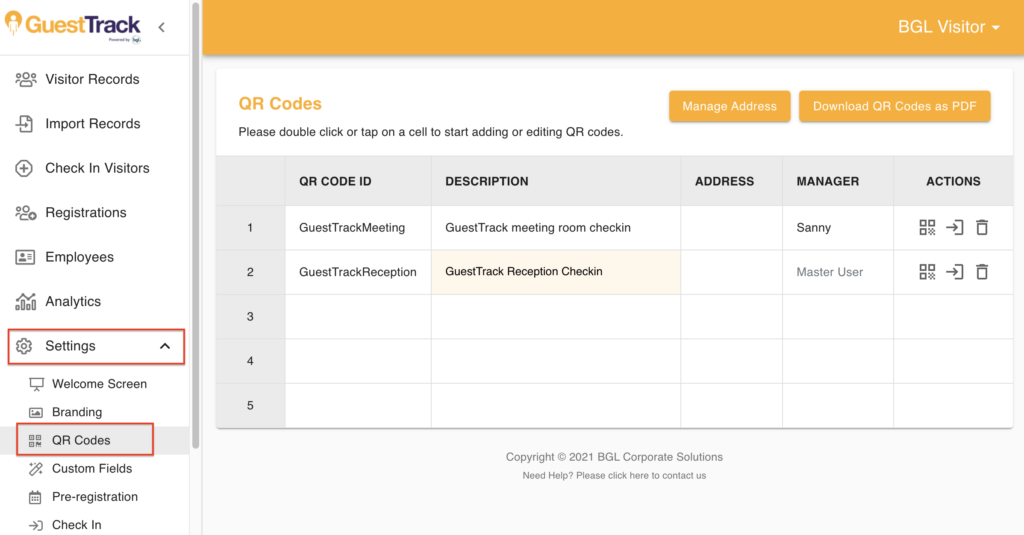
Task: Select 'GuestTrack Reception Checkin' description cell
Action: tap(556, 272)
